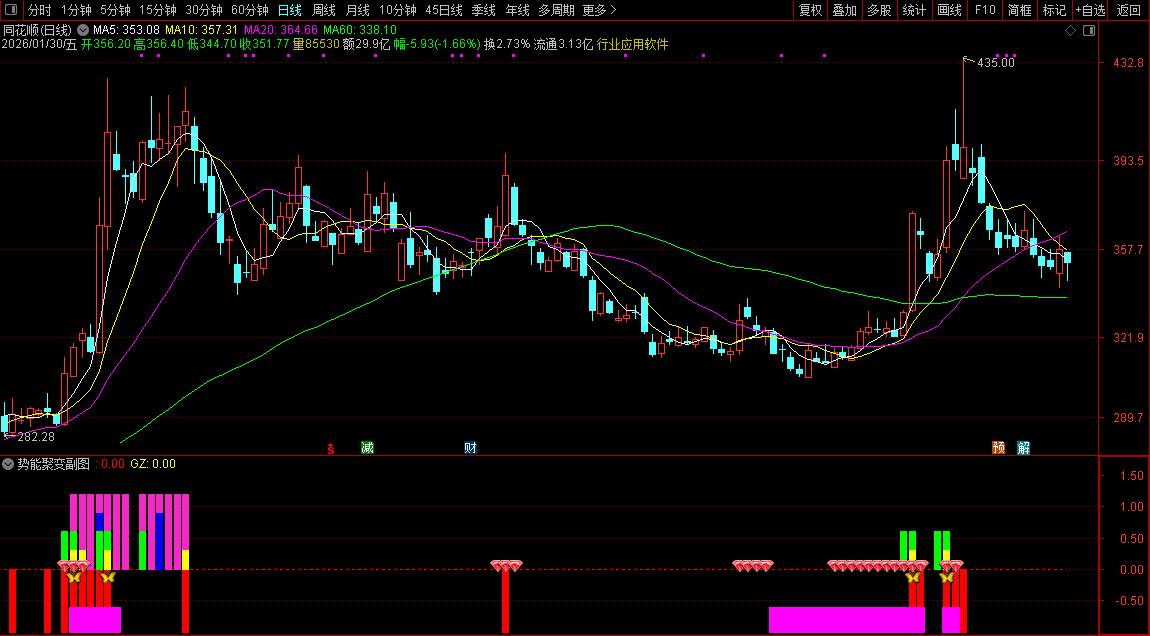Open the 多股 multi-stock view
1150x636 pixels.
pos(879,10)
